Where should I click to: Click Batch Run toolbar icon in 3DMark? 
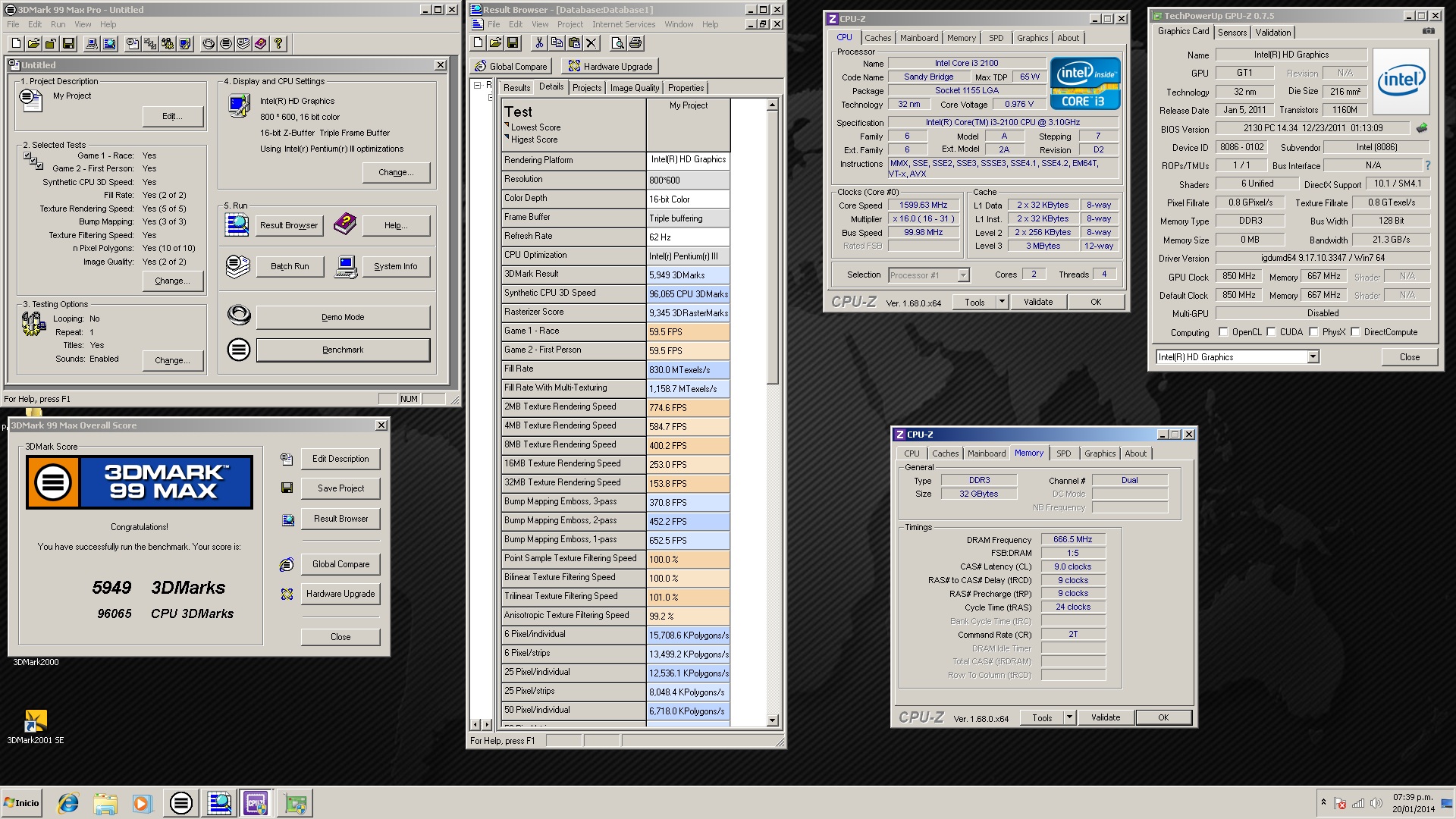coord(243,44)
